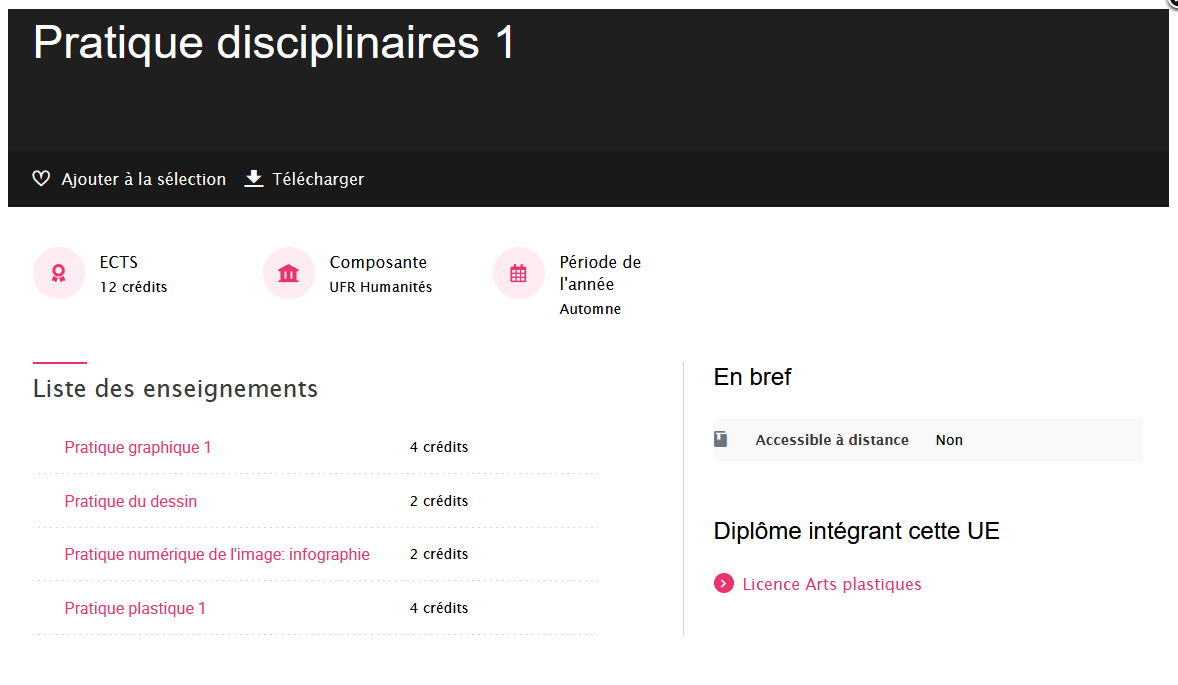
Task: Open Ajouter à la sélection
Action: click(x=129, y=179)
